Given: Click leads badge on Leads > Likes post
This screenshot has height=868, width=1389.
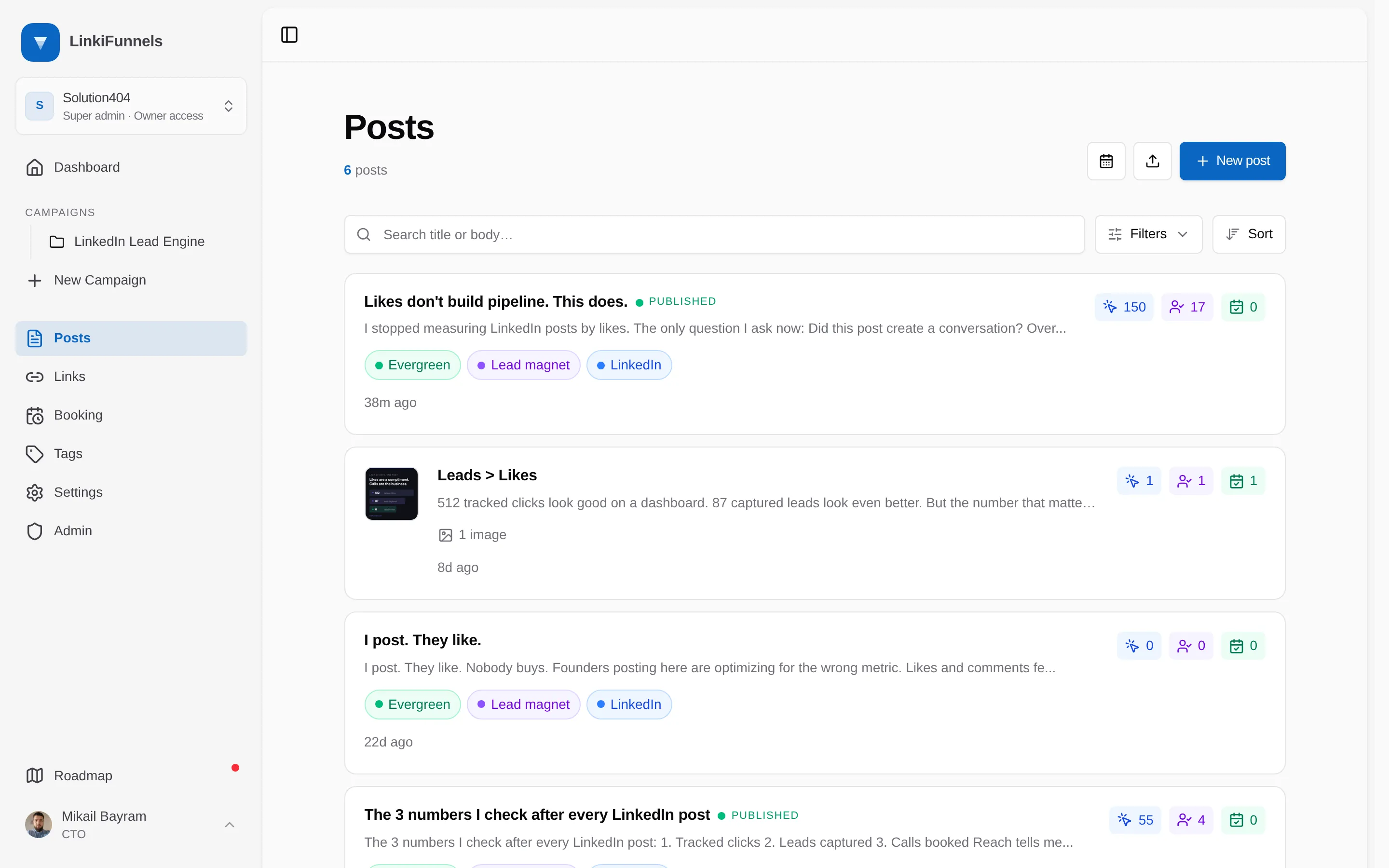Looking at the screenshot, I should click(x=1191, y=481).
